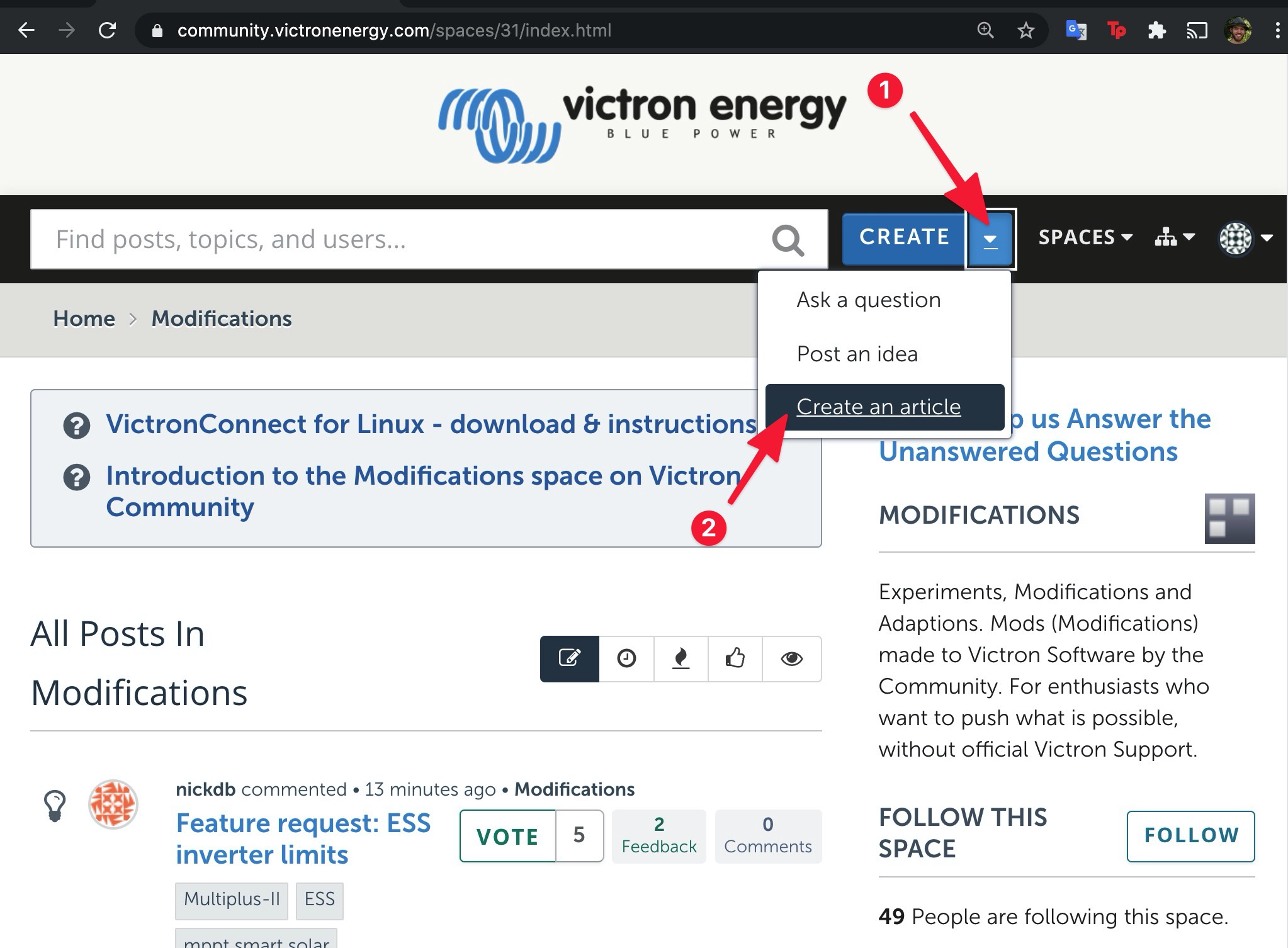The image size is (1288, 948).
Task: Select the ESS tag
Action: [x=320, y=900]
